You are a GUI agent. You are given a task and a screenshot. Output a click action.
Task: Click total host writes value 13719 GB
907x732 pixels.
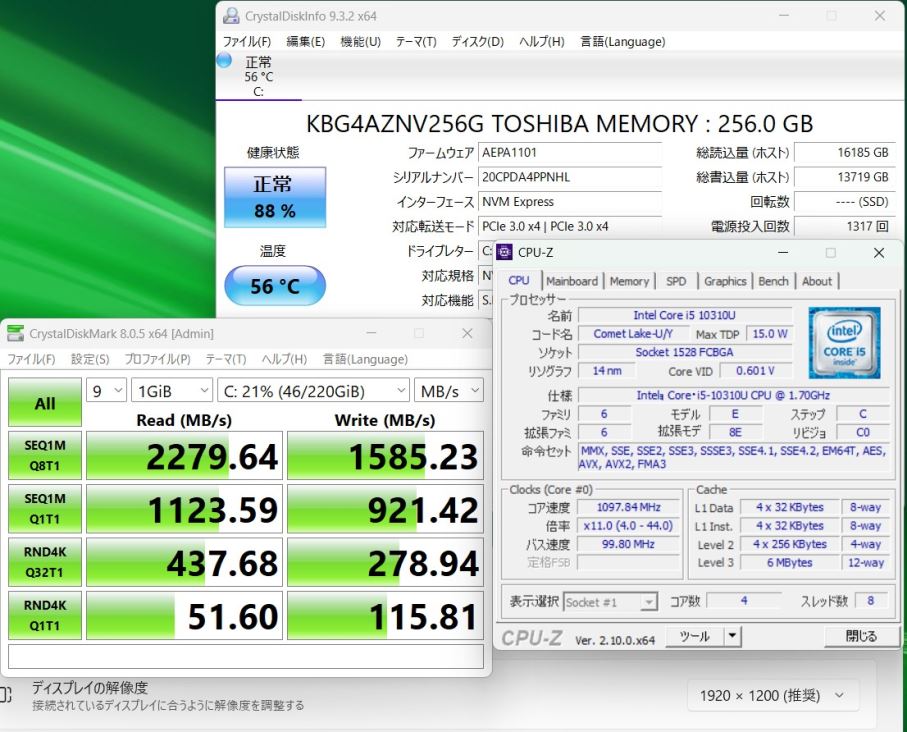pos(844,177)
